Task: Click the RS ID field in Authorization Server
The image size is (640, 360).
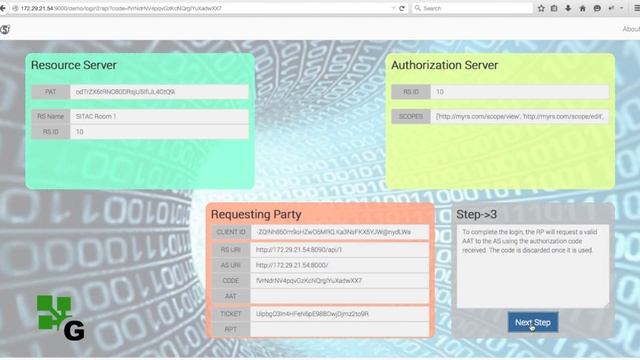Action: [520, 92]
